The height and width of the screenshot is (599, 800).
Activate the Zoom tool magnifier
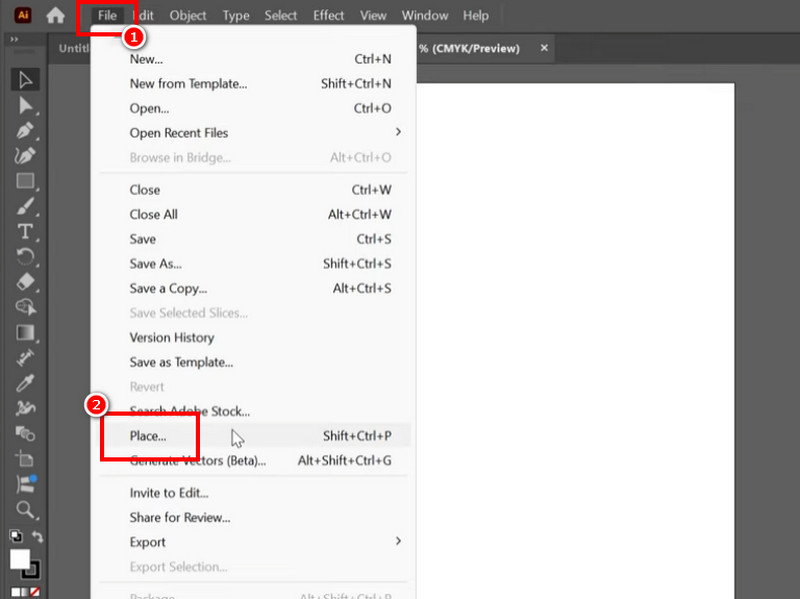coord(26,510)
